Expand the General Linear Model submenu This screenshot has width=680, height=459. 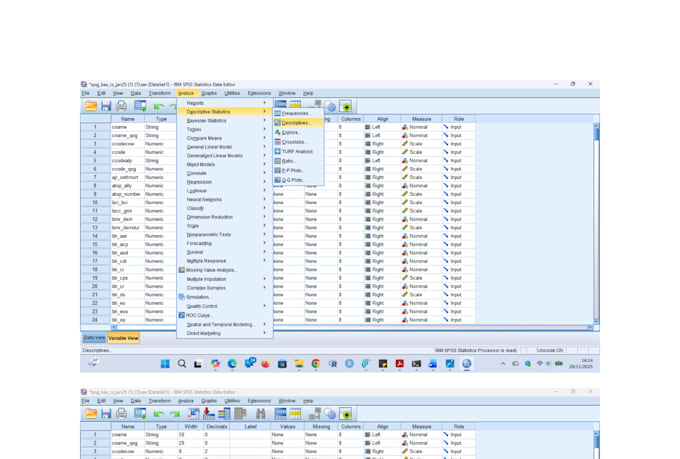point(225,147)
